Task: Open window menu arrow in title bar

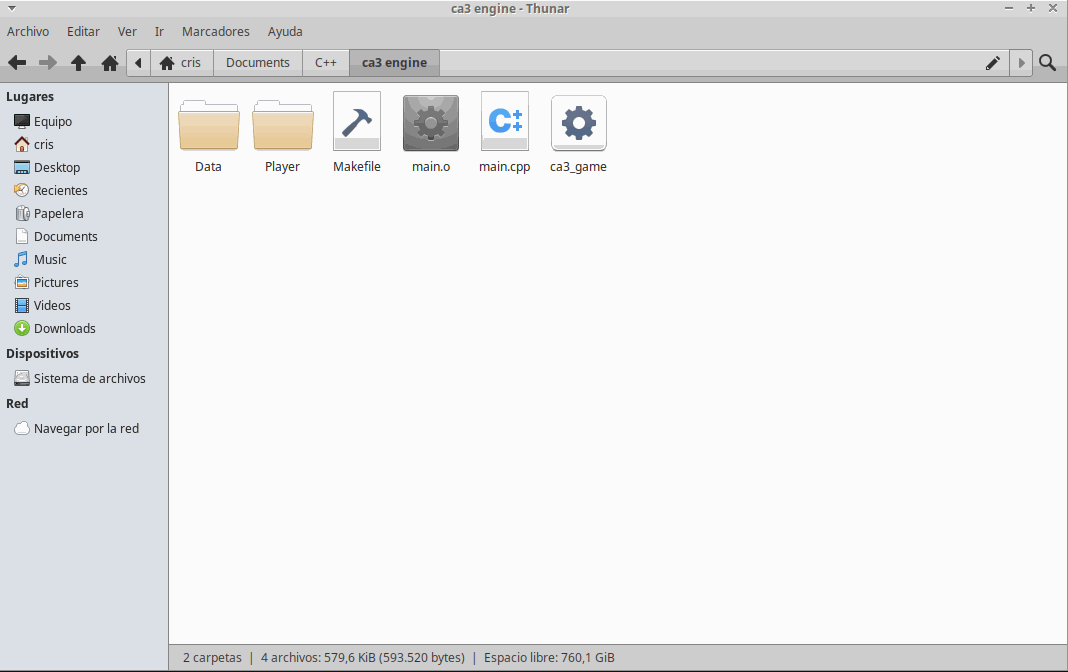Action: tap(12, 8)
